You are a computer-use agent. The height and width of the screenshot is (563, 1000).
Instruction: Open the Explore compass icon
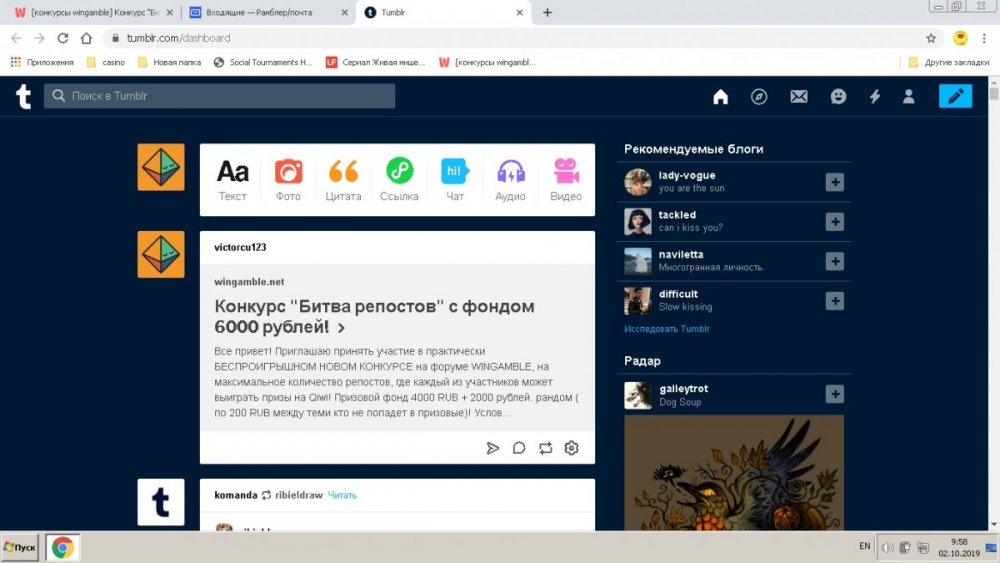point(759,97)
